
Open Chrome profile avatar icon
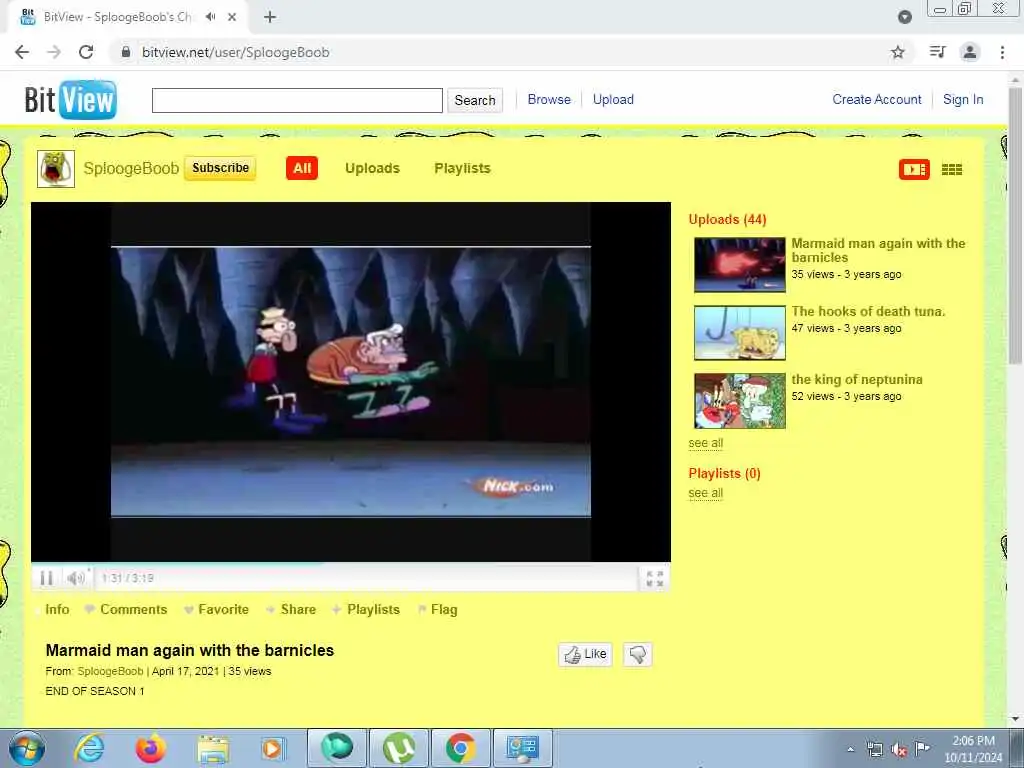(970, 52)
